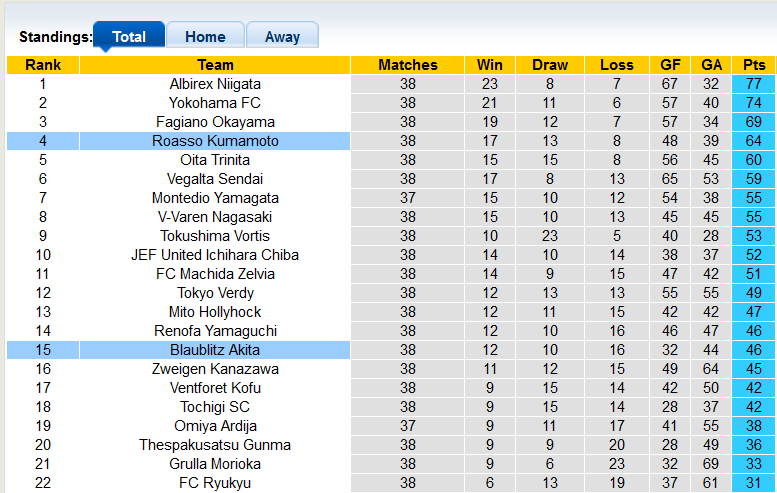Select the highlighted Roasso Kumamoto row
The image size is (777, 493).
point(215,141)
